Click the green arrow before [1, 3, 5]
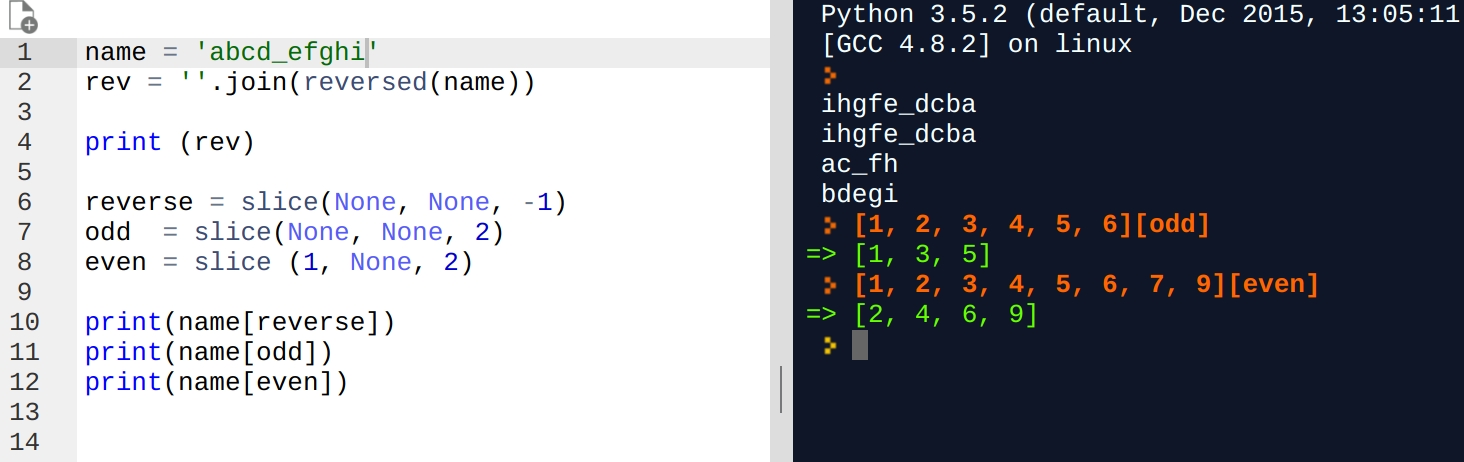The image size is (1464, 462). 821,255
